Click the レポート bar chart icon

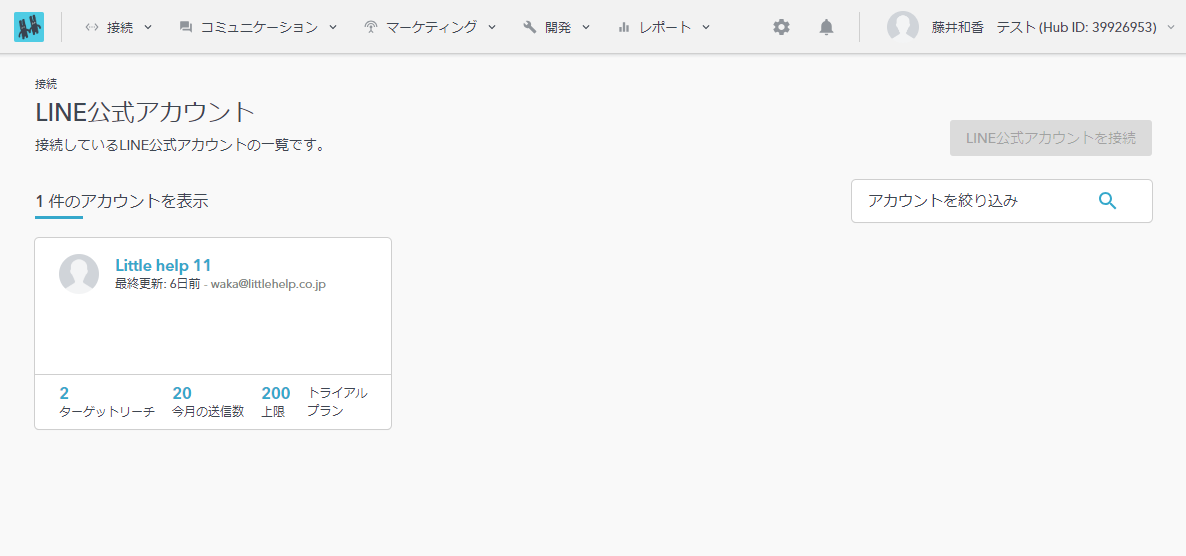(624, 27)
